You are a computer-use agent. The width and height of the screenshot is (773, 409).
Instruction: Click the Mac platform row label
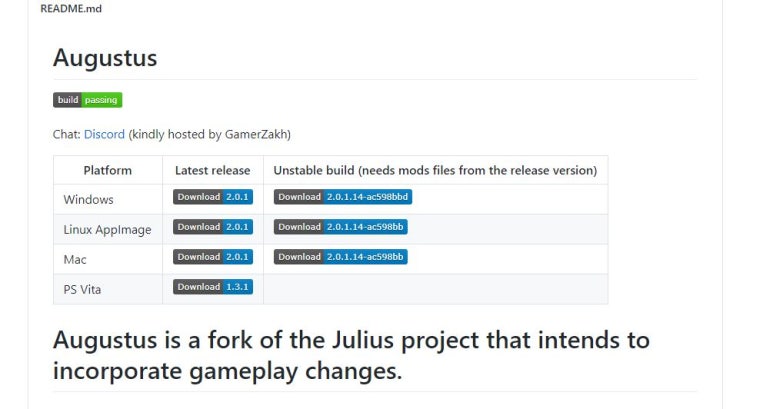(x=75, y=260)
